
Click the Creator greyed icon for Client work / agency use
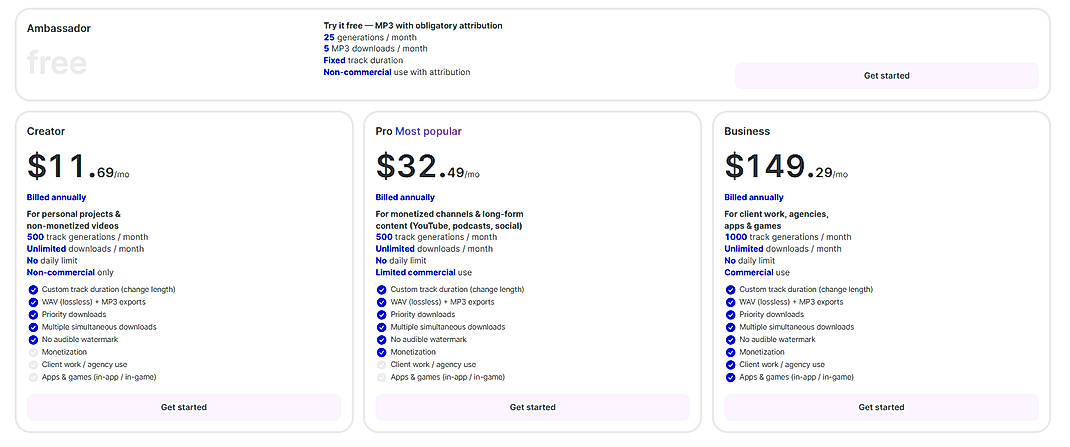tap(33, 365)
